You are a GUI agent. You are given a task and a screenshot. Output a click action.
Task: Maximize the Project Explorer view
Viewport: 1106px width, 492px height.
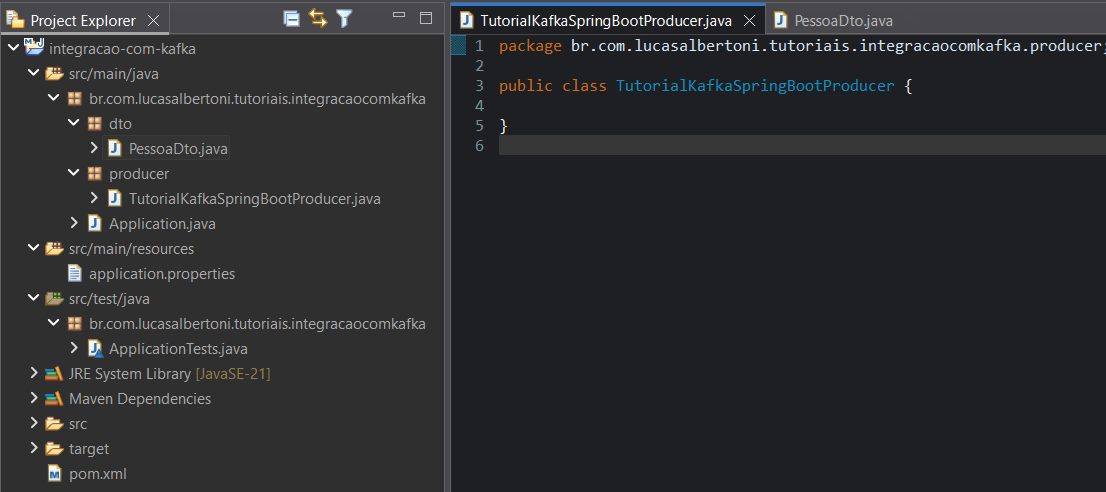tap(426, 18)
